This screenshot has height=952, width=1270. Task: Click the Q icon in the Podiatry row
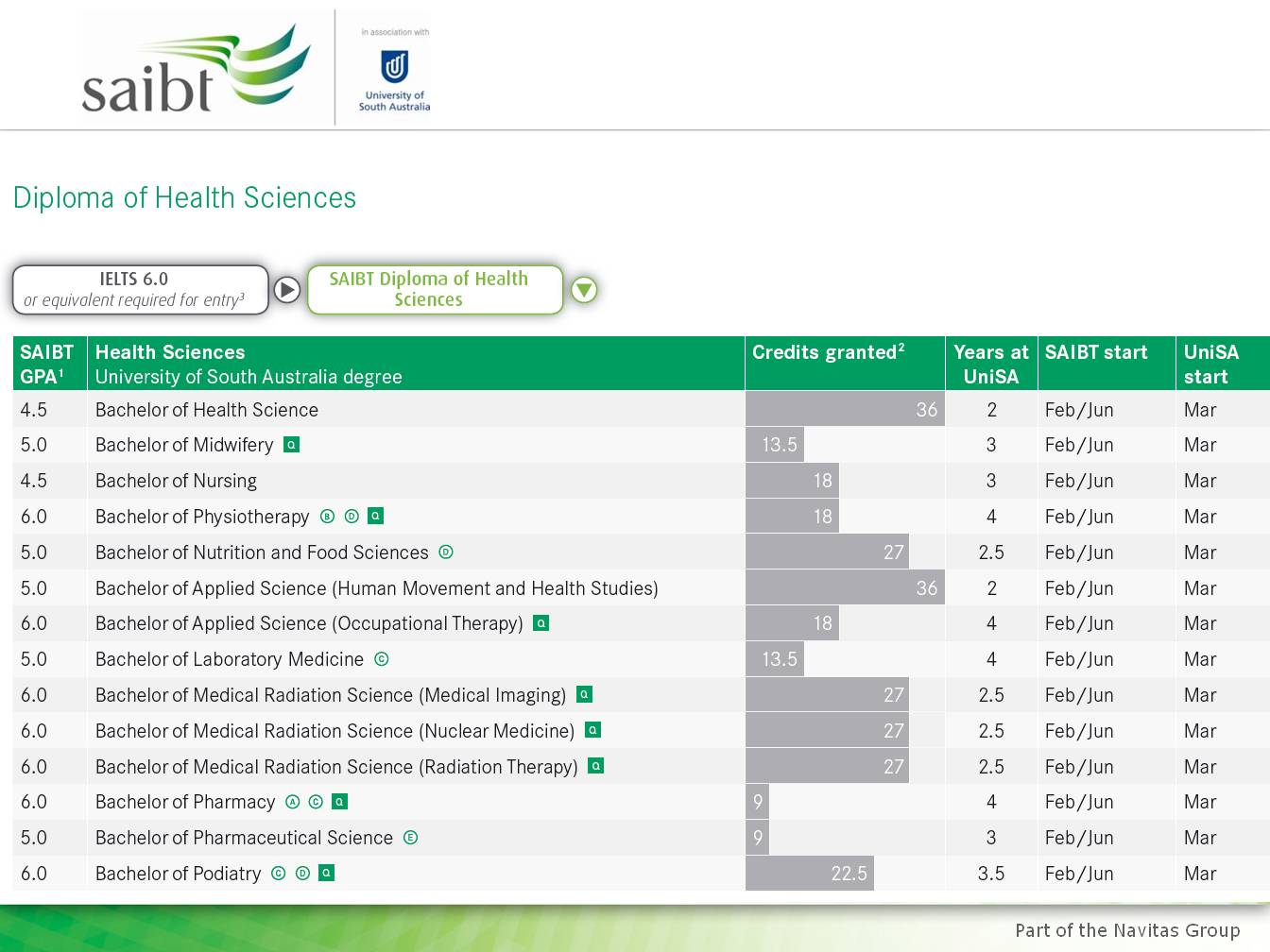coord(327,873)
